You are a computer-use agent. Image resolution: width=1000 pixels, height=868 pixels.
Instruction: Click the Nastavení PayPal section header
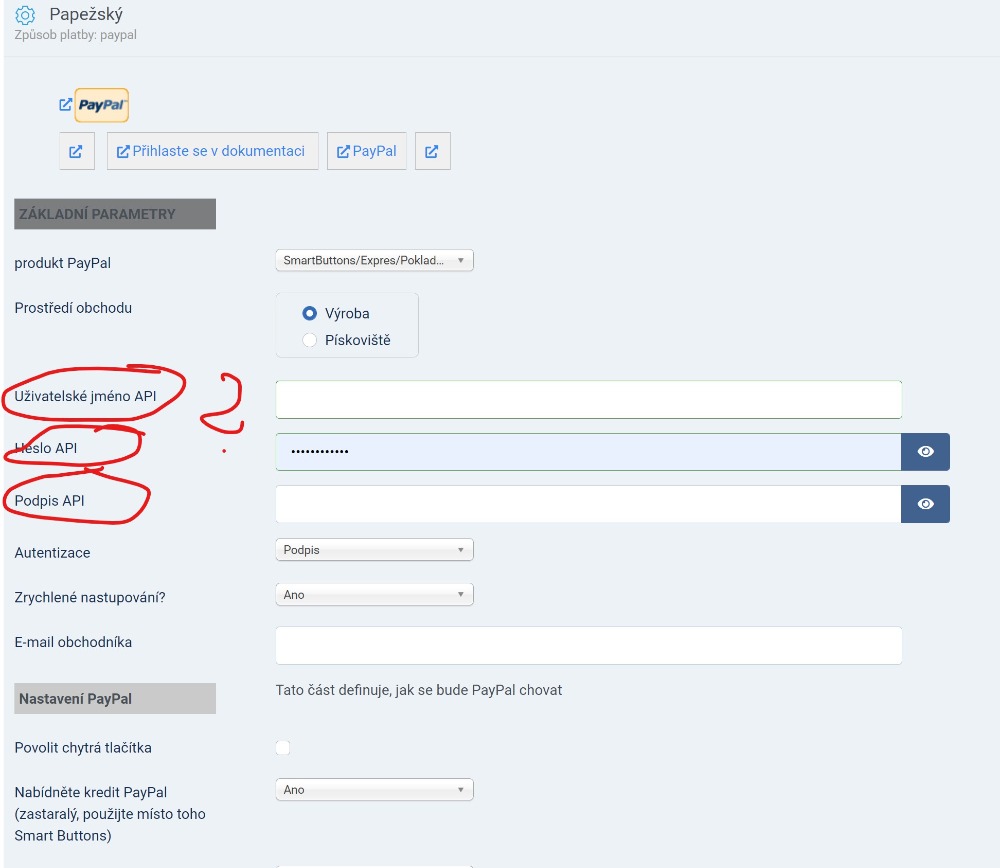click(x=115, y=699)
